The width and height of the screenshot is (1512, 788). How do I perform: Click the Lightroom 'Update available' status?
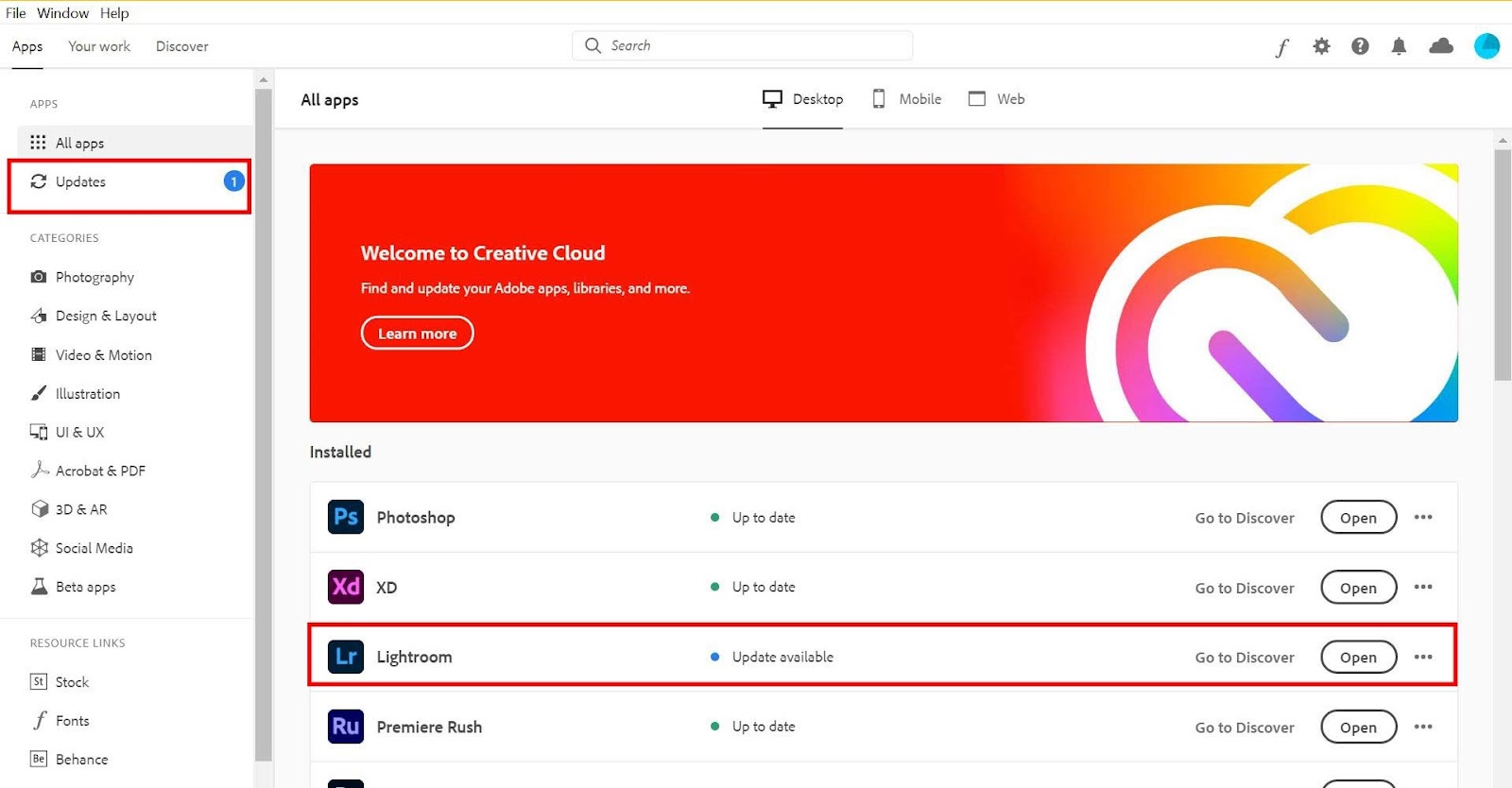tap(772, 657)
